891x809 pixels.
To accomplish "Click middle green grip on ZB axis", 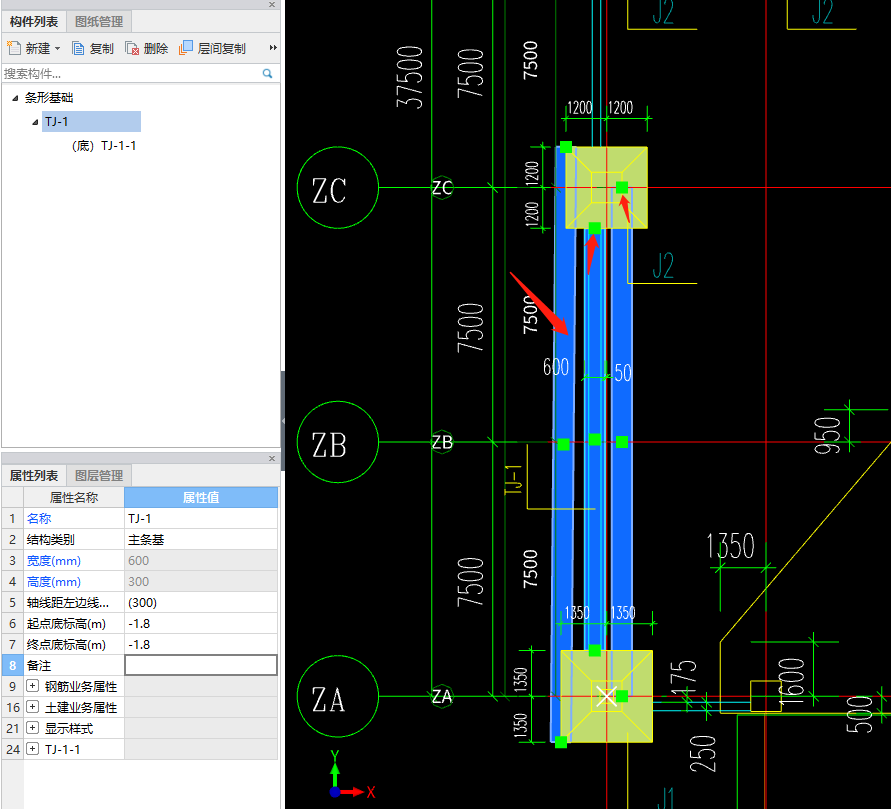I will 595,440.
